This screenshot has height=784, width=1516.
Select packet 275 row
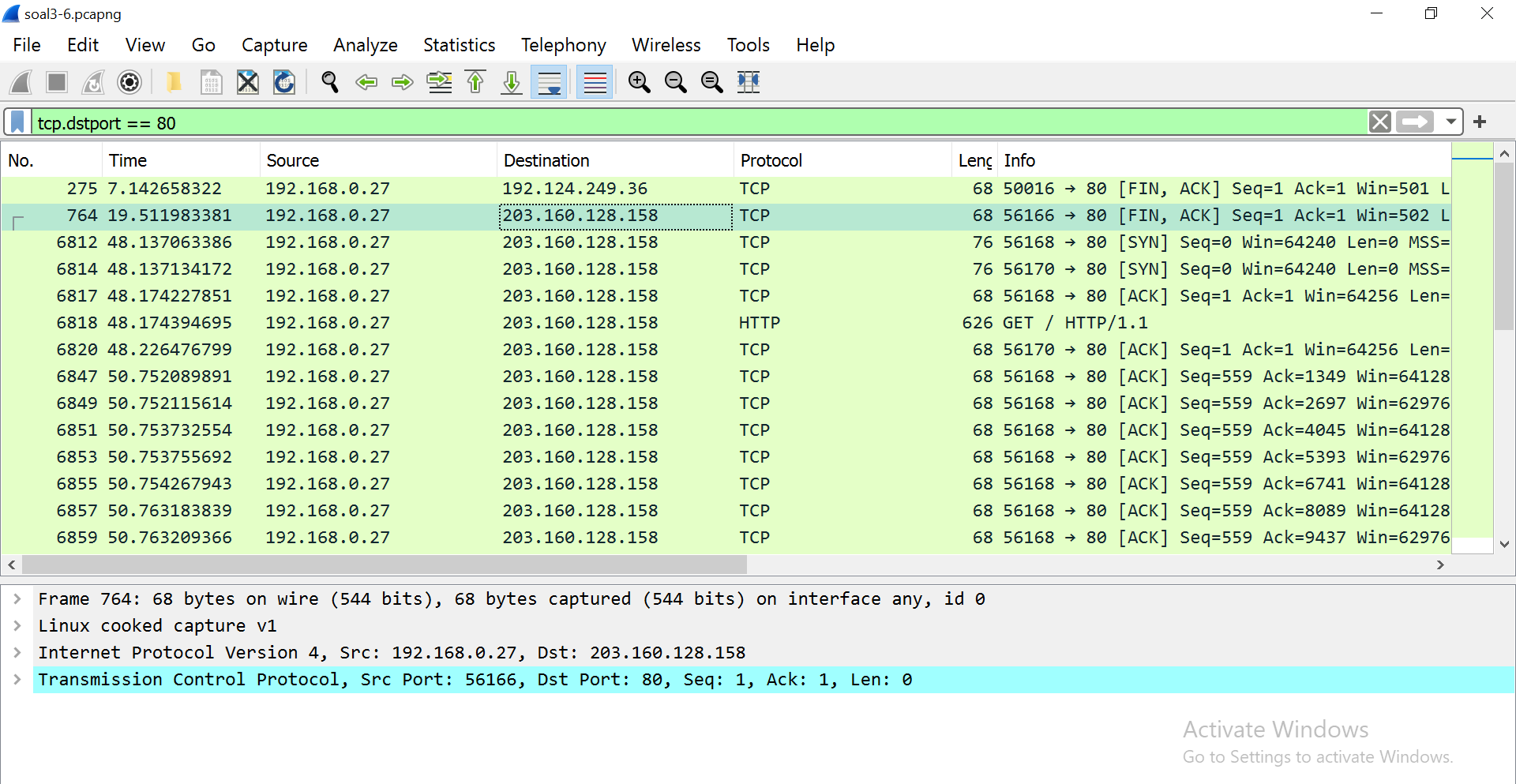(726, 189)
